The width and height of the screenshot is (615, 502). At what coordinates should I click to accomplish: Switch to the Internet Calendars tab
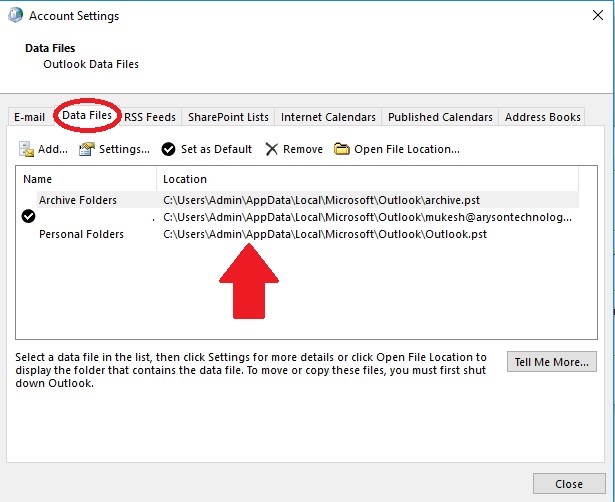pos(328,117)
